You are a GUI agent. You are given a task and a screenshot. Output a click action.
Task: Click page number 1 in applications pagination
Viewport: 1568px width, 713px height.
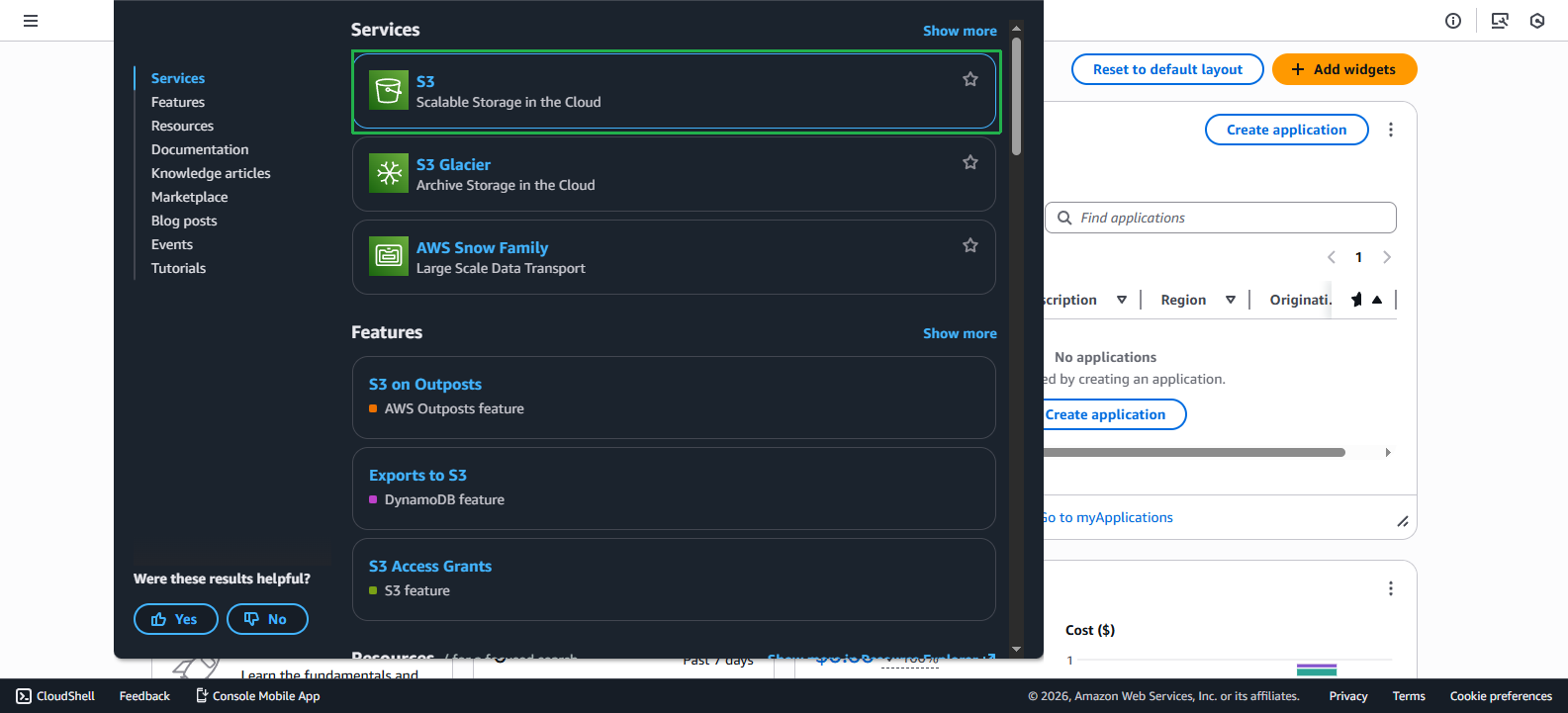pyautogui.click(x=1359, y=257)
